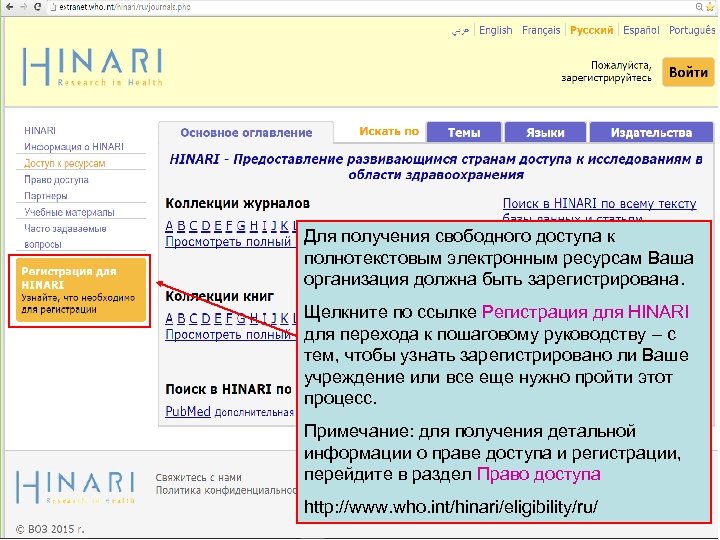Select book collection letter C
720x540 pixels.
click(x=193, y=318)
